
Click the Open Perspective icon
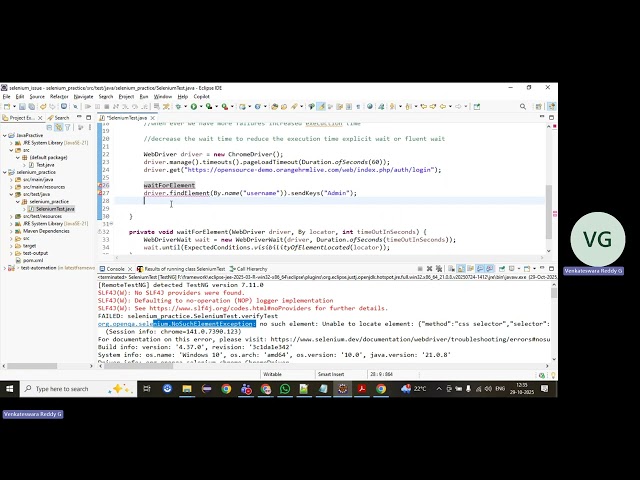539,107
